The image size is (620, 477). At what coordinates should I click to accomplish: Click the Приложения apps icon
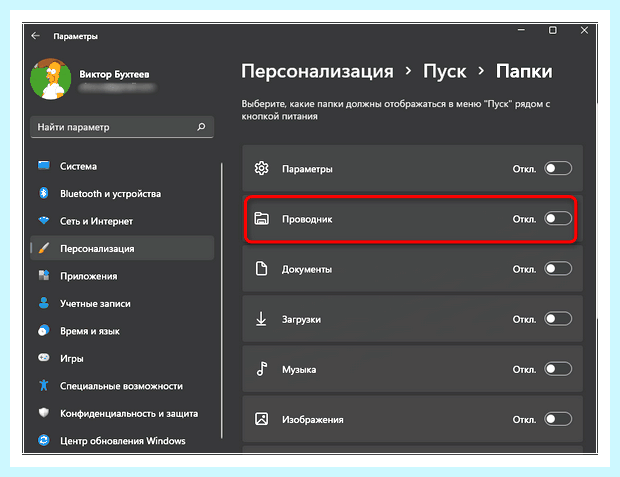(44, 275)
